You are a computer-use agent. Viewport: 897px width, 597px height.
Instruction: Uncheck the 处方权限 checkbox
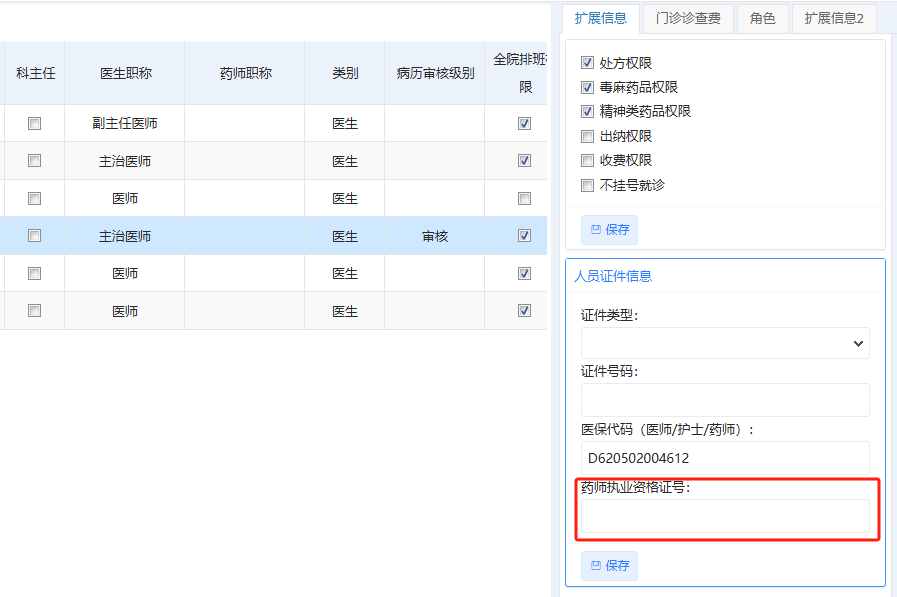587,63
